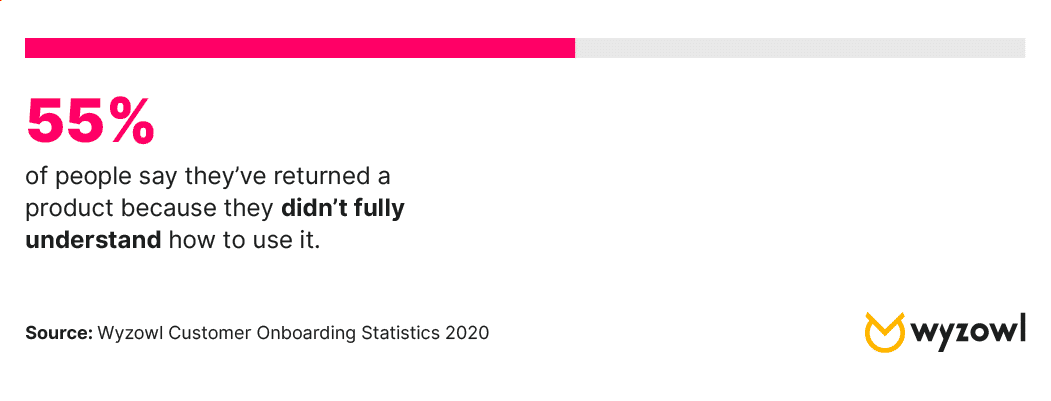
Task: Click the yellow owl icon in Wyzowl logo
Action: click(x=885, y=332)
